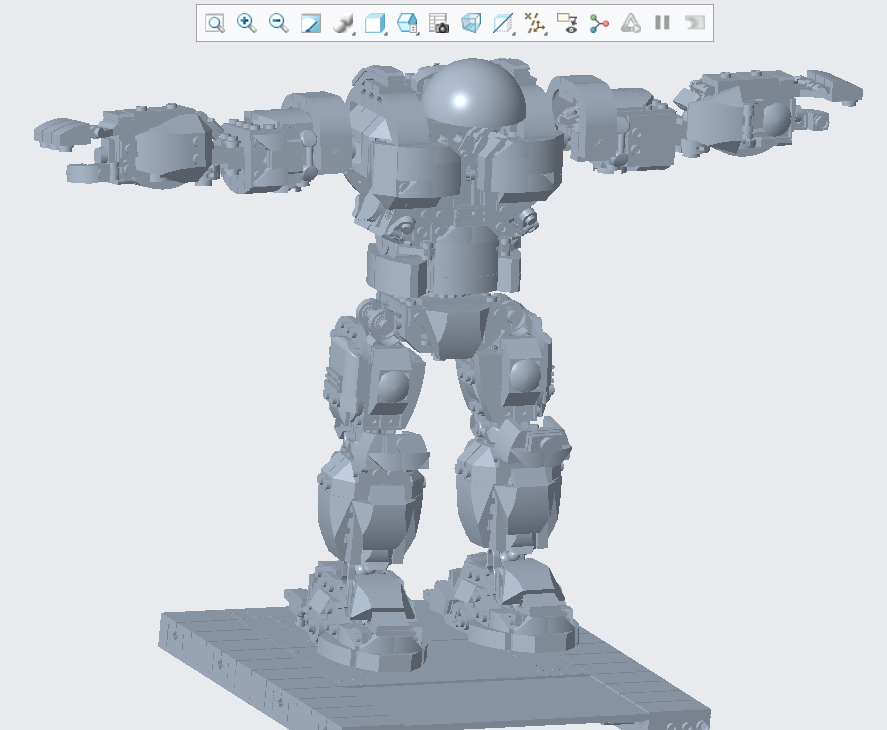This screenshot has height=730, width=887.
Task: Toggle the Spin Center nodes icon
Action: [599, 23]
